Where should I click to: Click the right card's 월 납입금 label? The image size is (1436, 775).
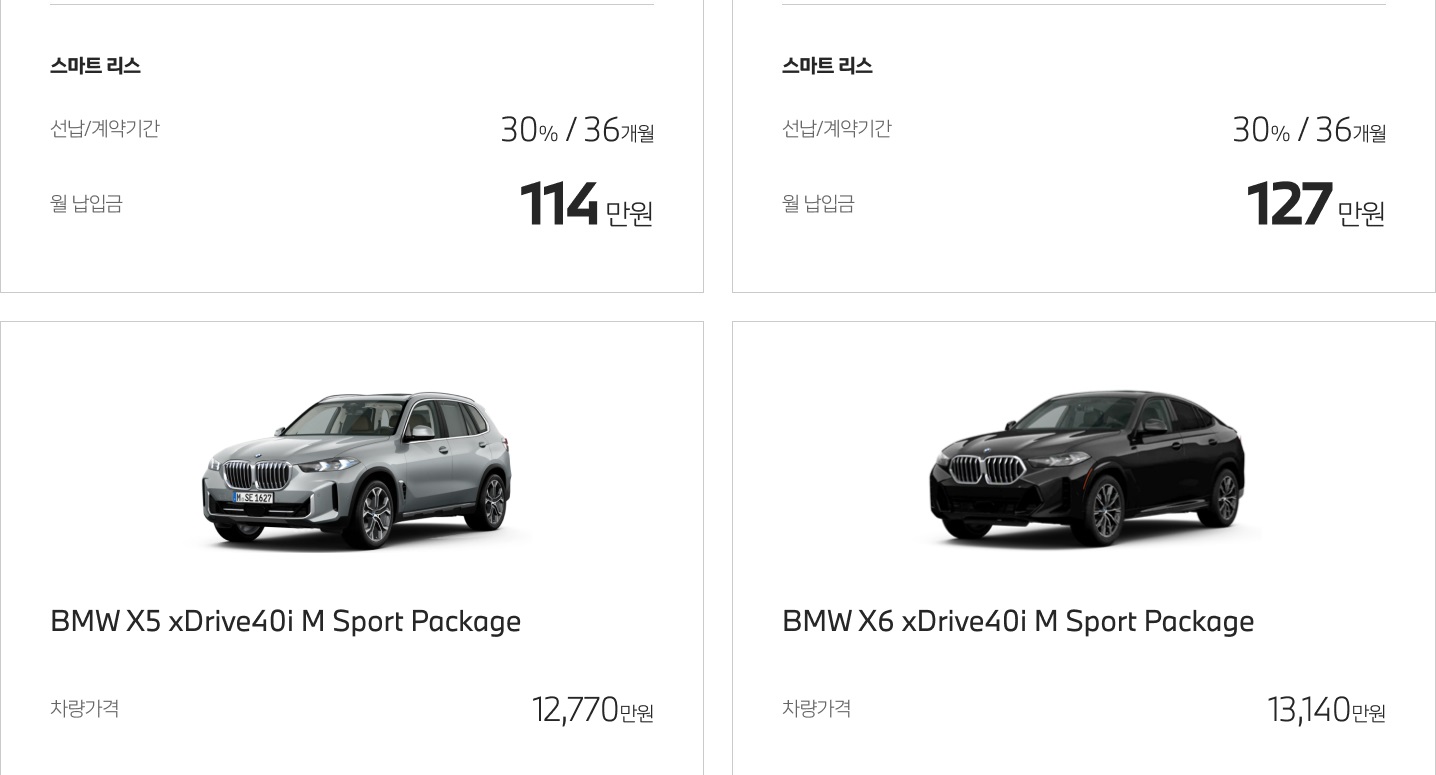tap(818, 204)
